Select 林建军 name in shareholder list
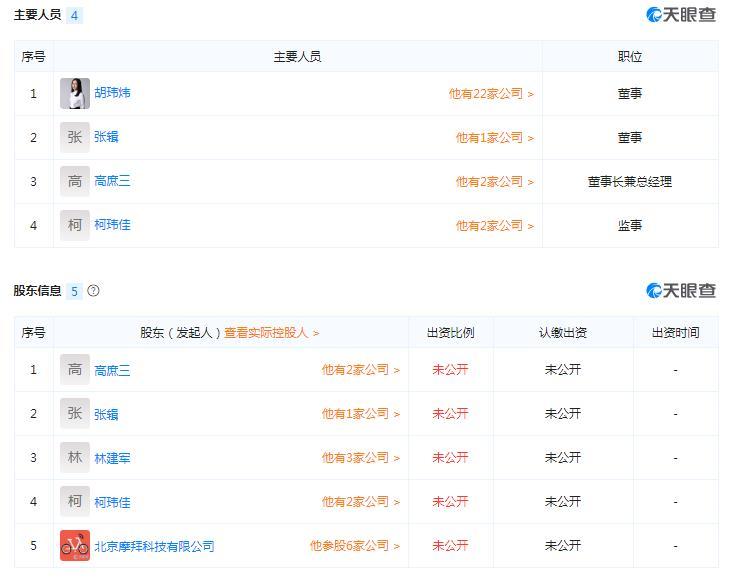Viewport: 734px width, 580px height. click(x=112, y=458)
